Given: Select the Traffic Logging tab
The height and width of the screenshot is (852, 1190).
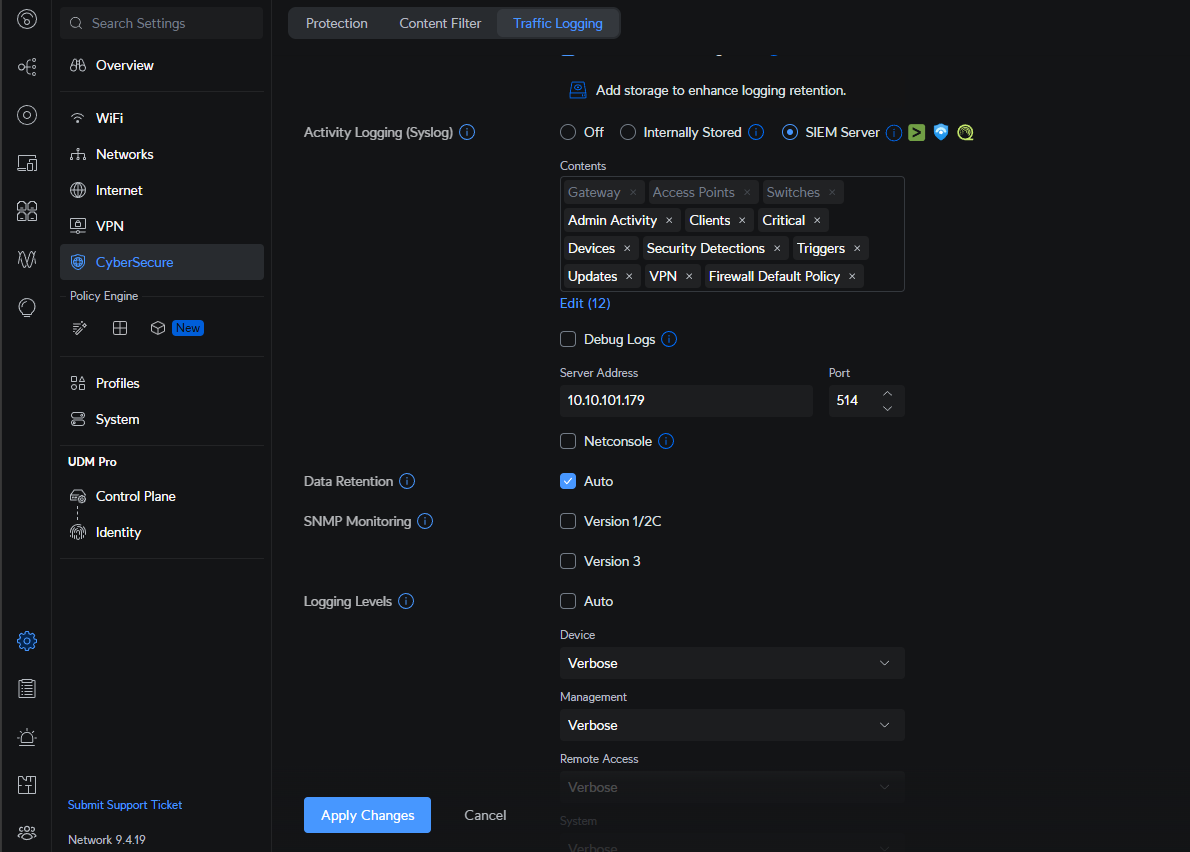Looking at the screenshot, I should (x=558, y=23).
